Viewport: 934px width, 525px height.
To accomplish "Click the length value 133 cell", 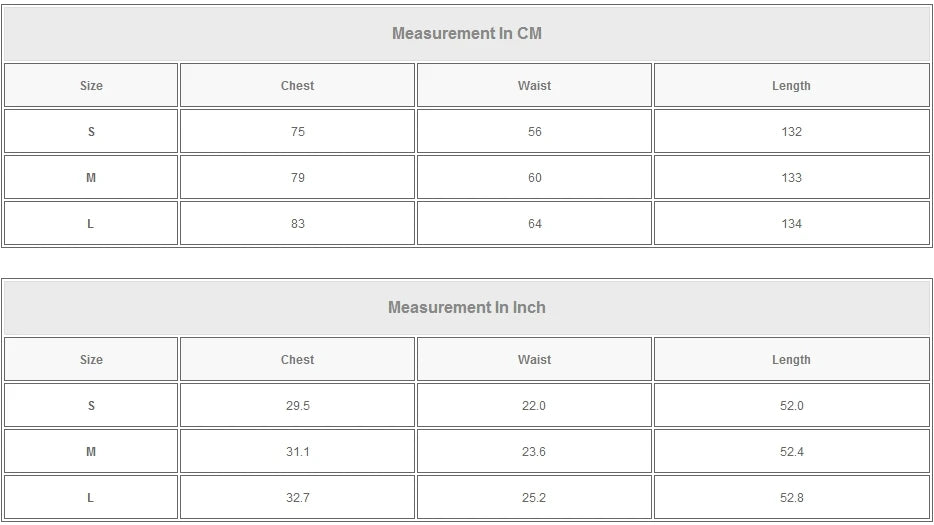I will tap(791, 178).
